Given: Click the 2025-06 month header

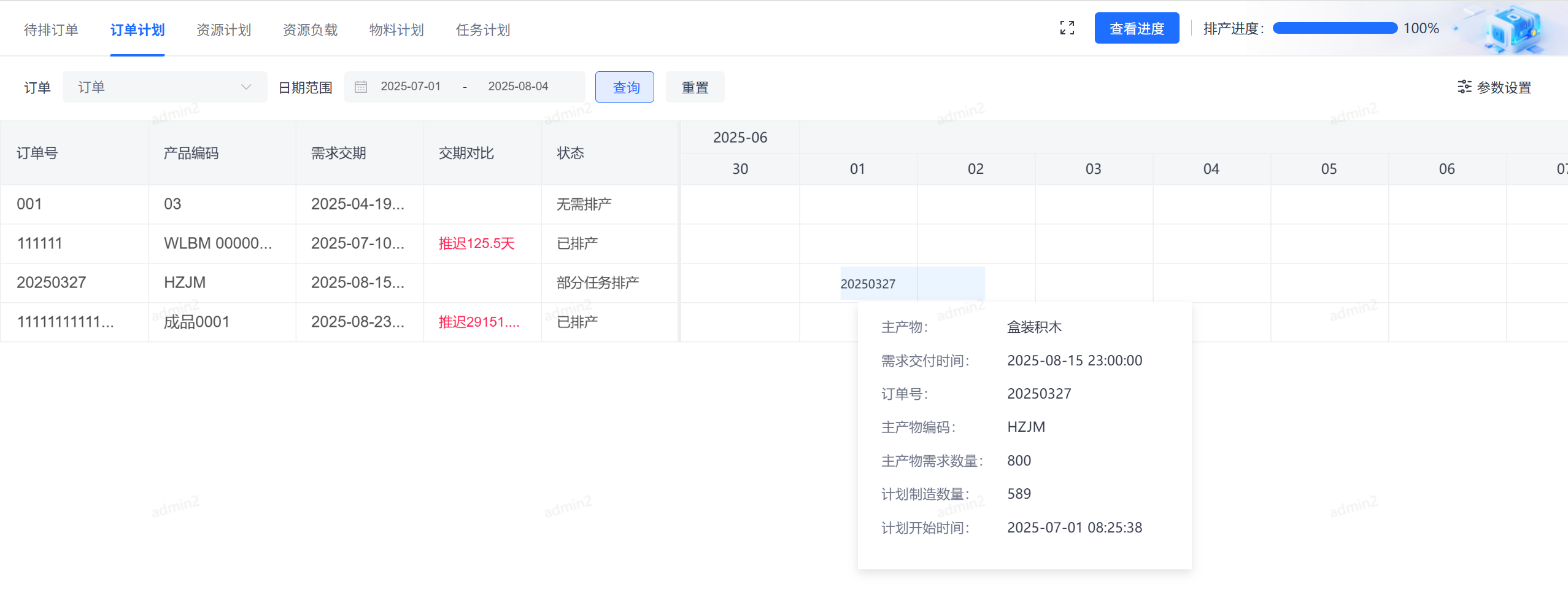Looking at the screenshot, I should 740,138.
